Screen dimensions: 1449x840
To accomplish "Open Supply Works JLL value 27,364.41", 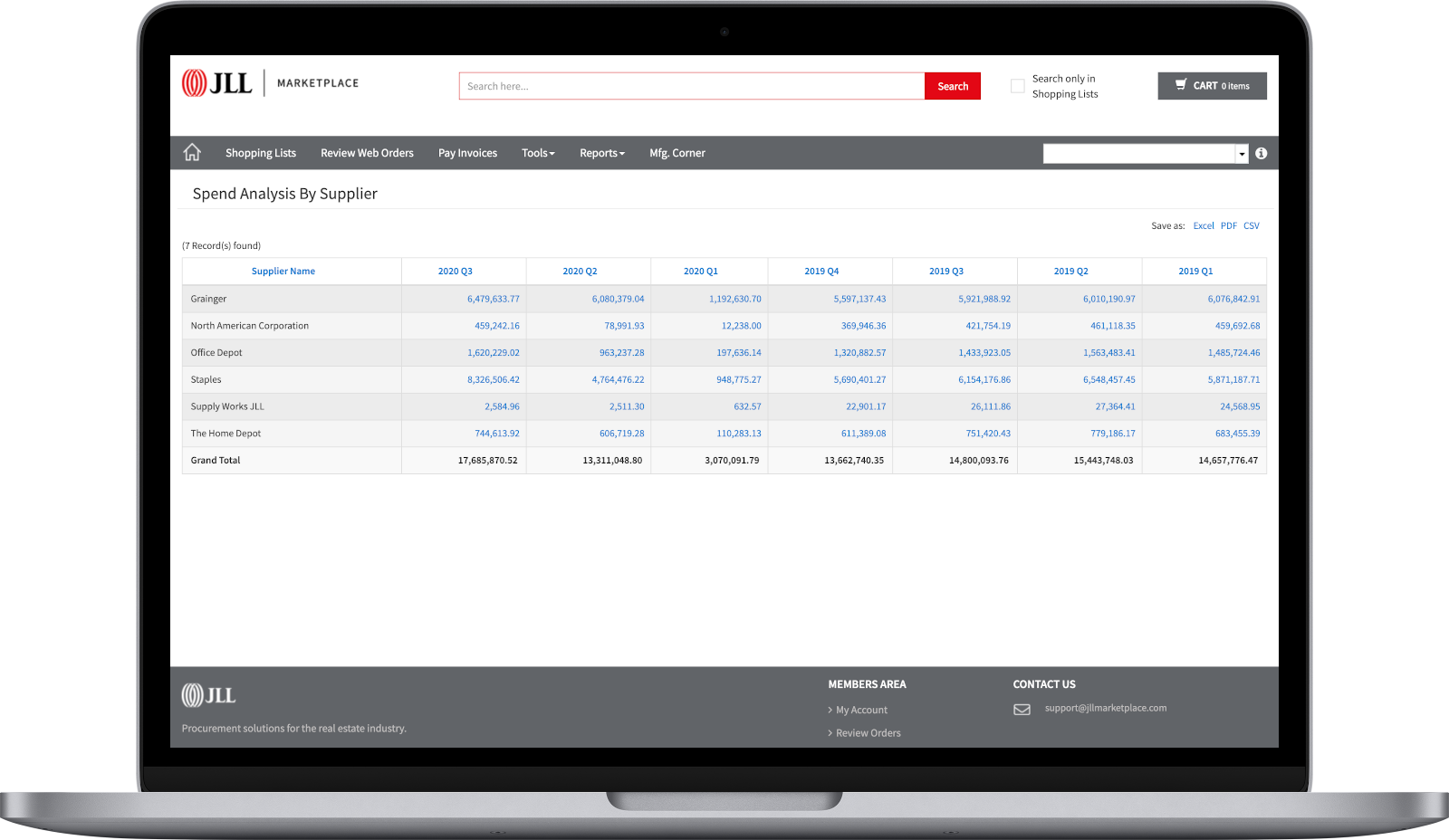I will tap(1115, 407).
